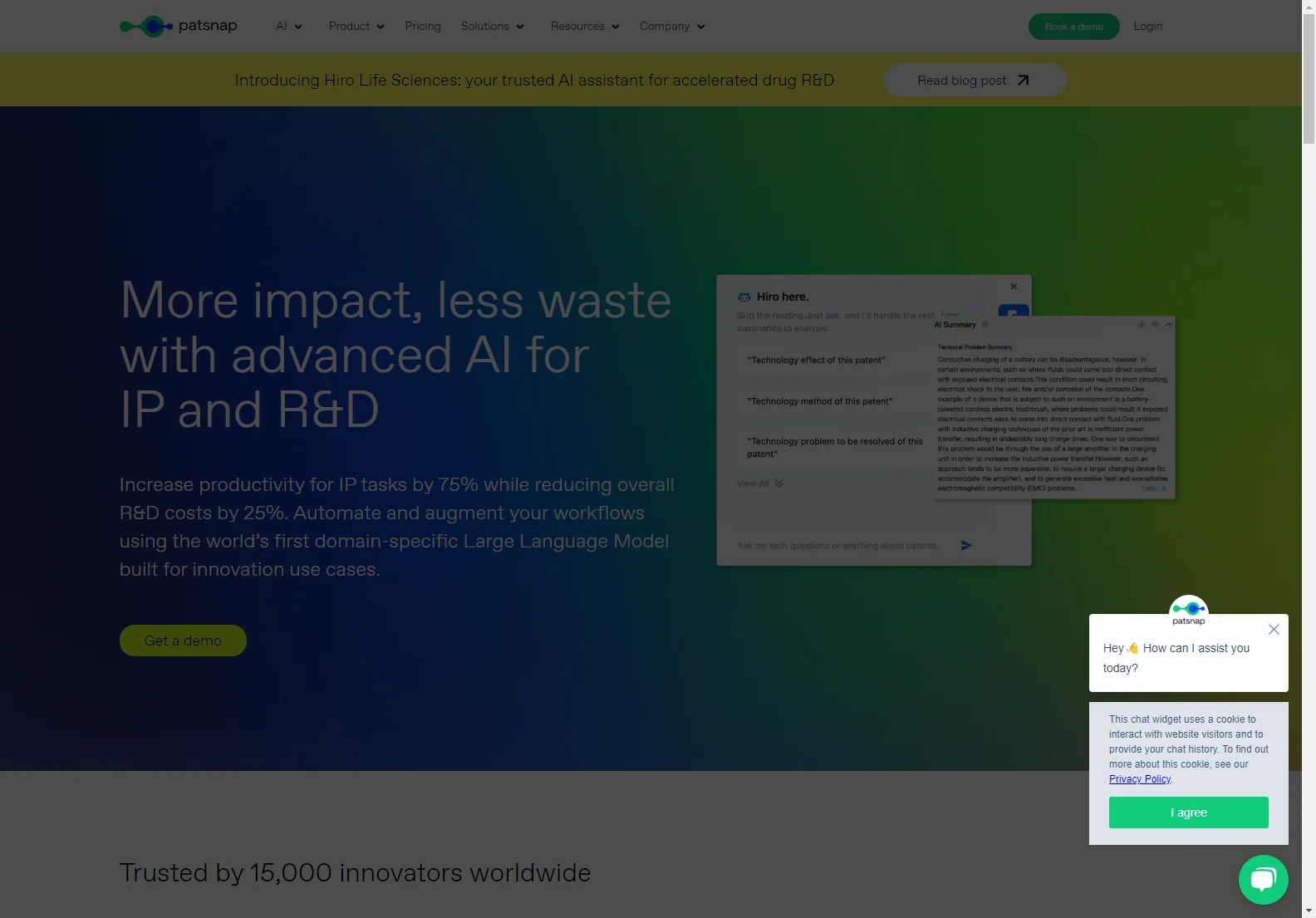Click the scrollbar down arrow
This screenshot has width=1316, height=918.
point(1309,911)
